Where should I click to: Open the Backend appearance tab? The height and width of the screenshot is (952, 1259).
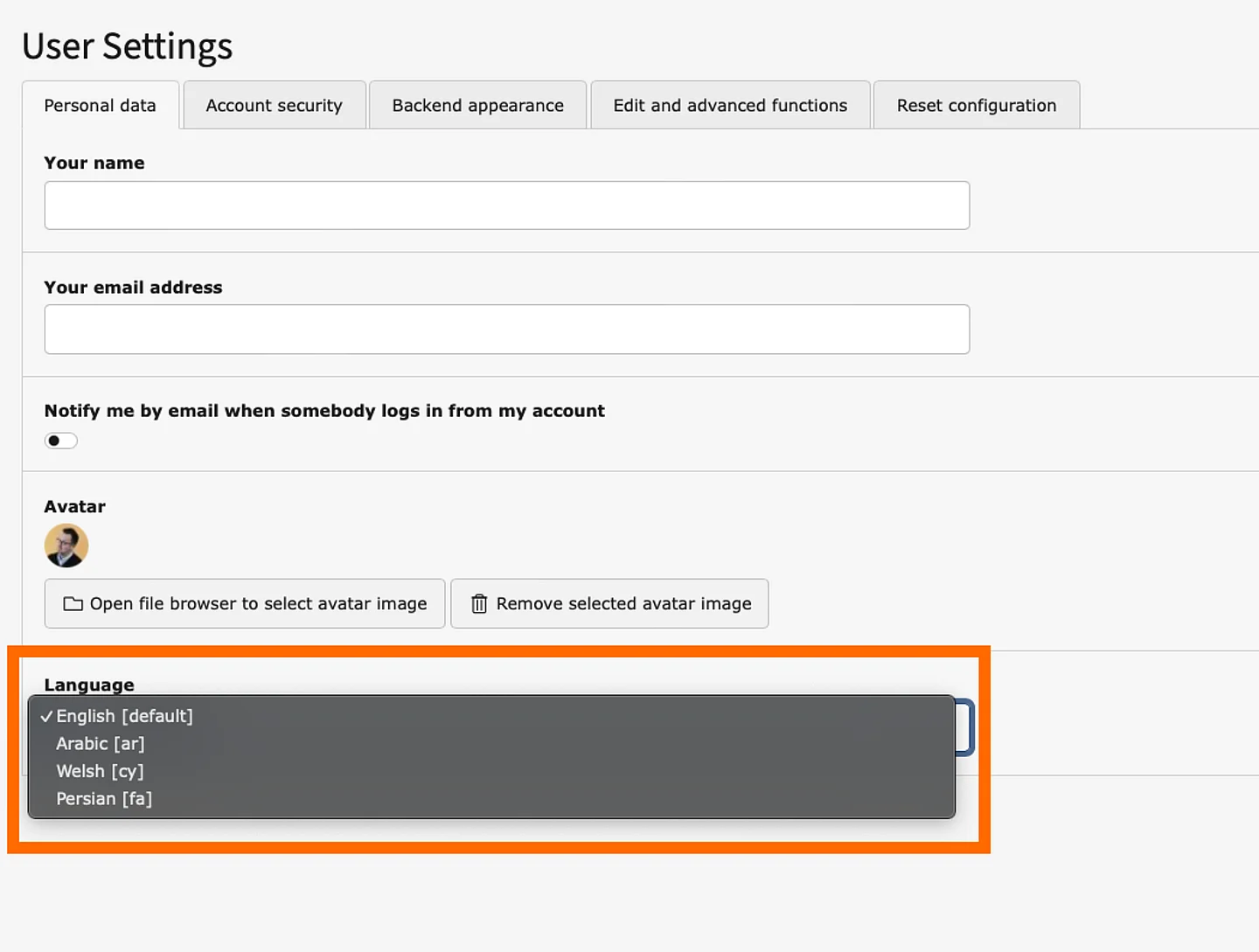point(477,105)
